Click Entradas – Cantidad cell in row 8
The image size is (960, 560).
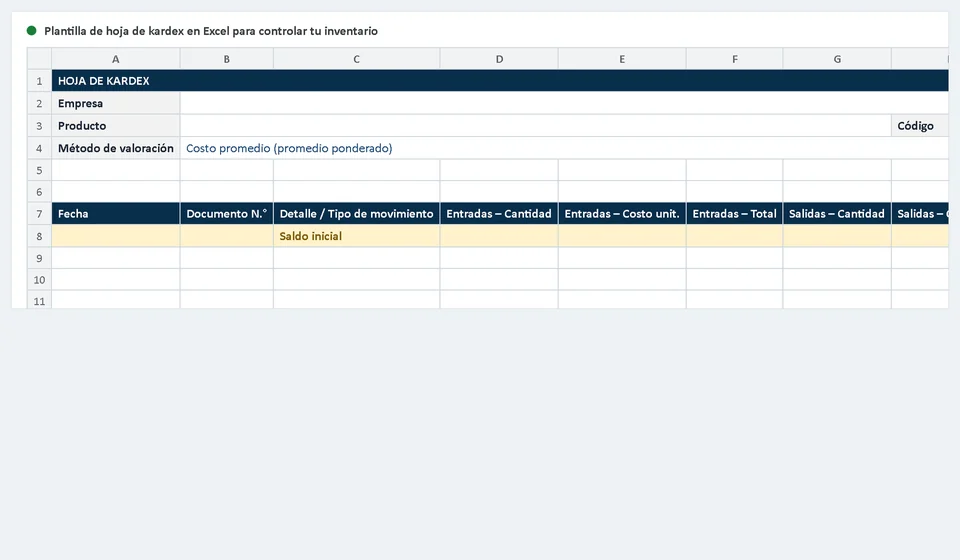[499, 236]
